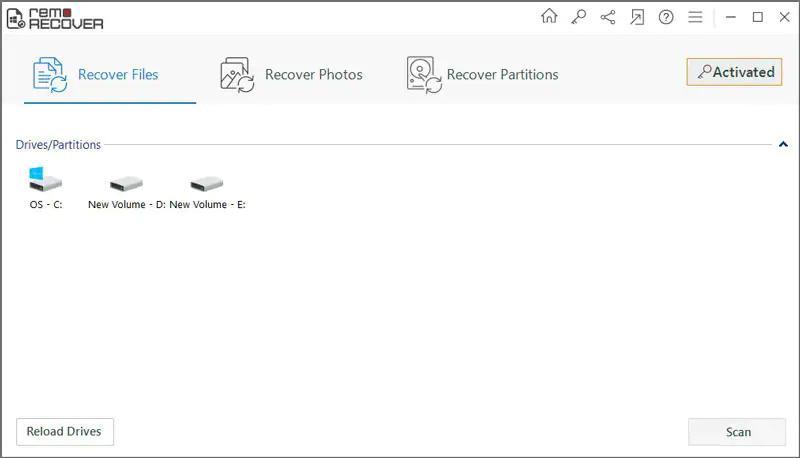
Task: Go to the Home icon
Action: click(549, 16)
